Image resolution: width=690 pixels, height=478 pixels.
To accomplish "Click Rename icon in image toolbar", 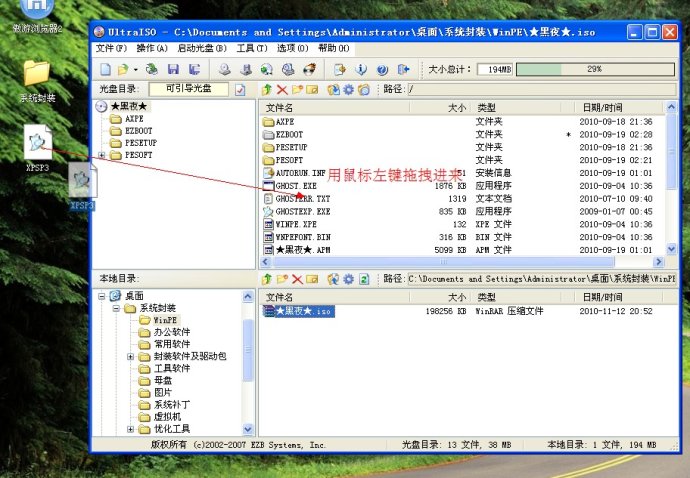I will coord(312,90).
